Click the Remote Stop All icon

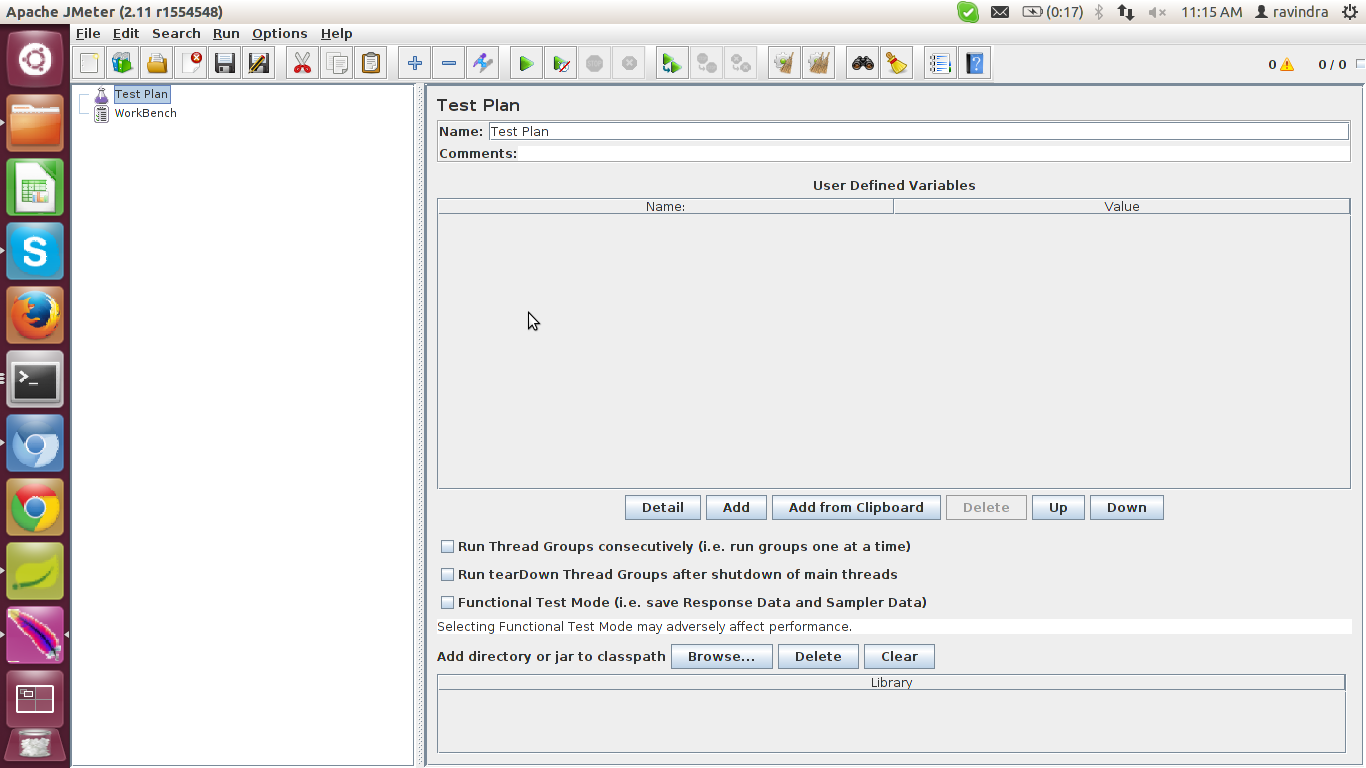point(707,64)
